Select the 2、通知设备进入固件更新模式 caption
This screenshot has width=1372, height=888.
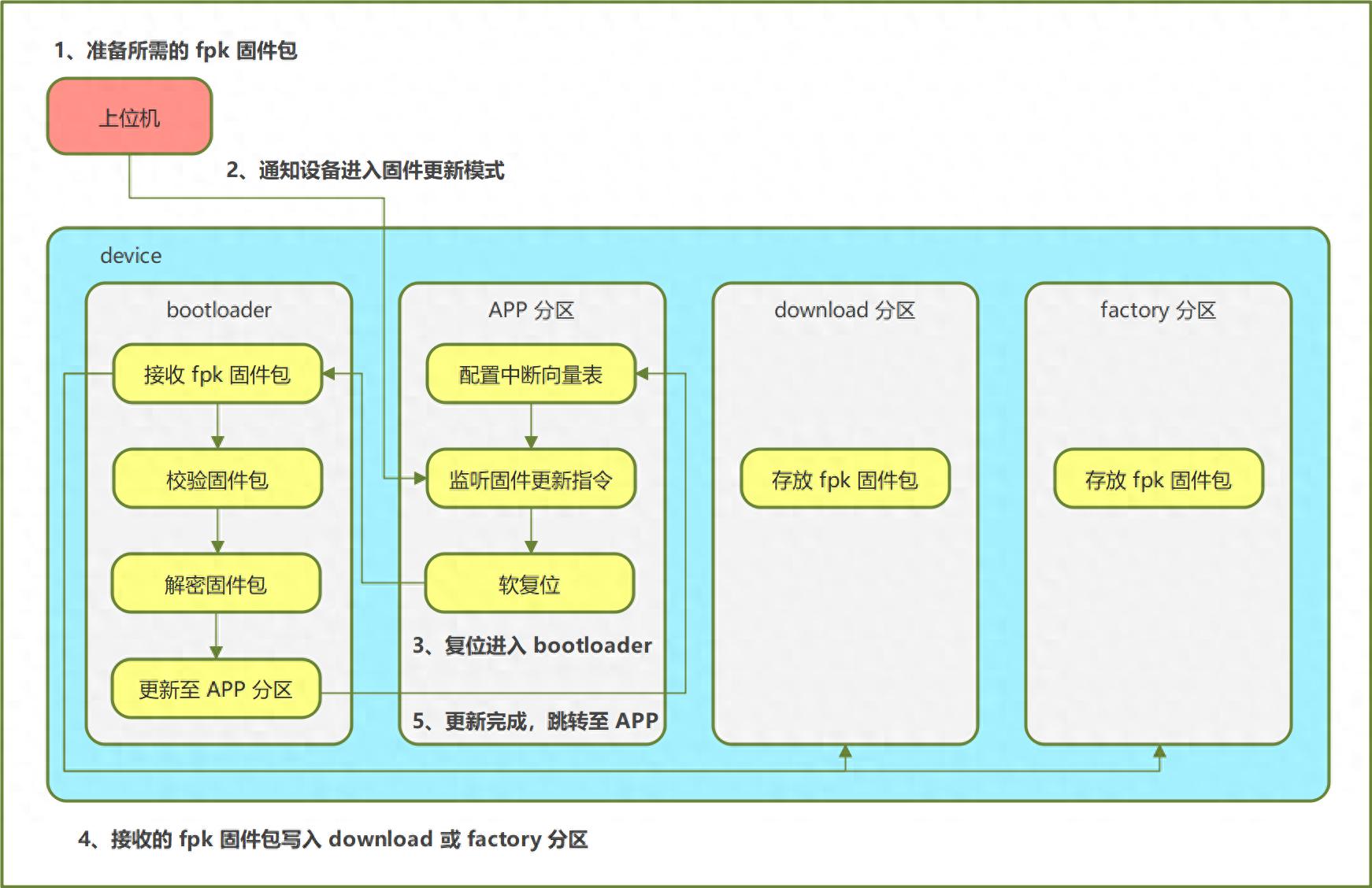[365, 170]
